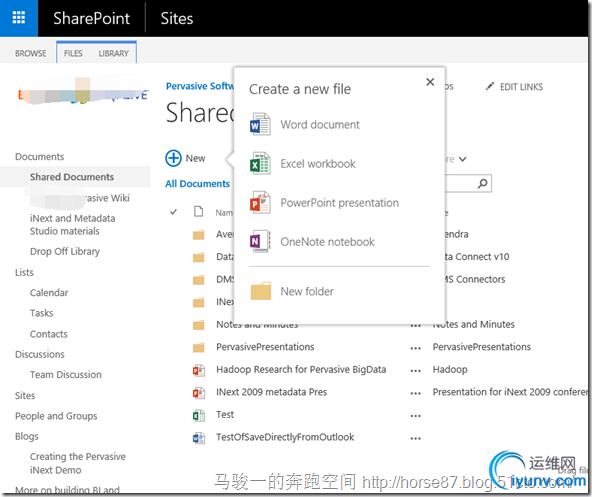Open Hadoop Research for Pervasive BigData file
Image resolution: width=592 pixels, height=497 pixels.
(x=301, y=369)
